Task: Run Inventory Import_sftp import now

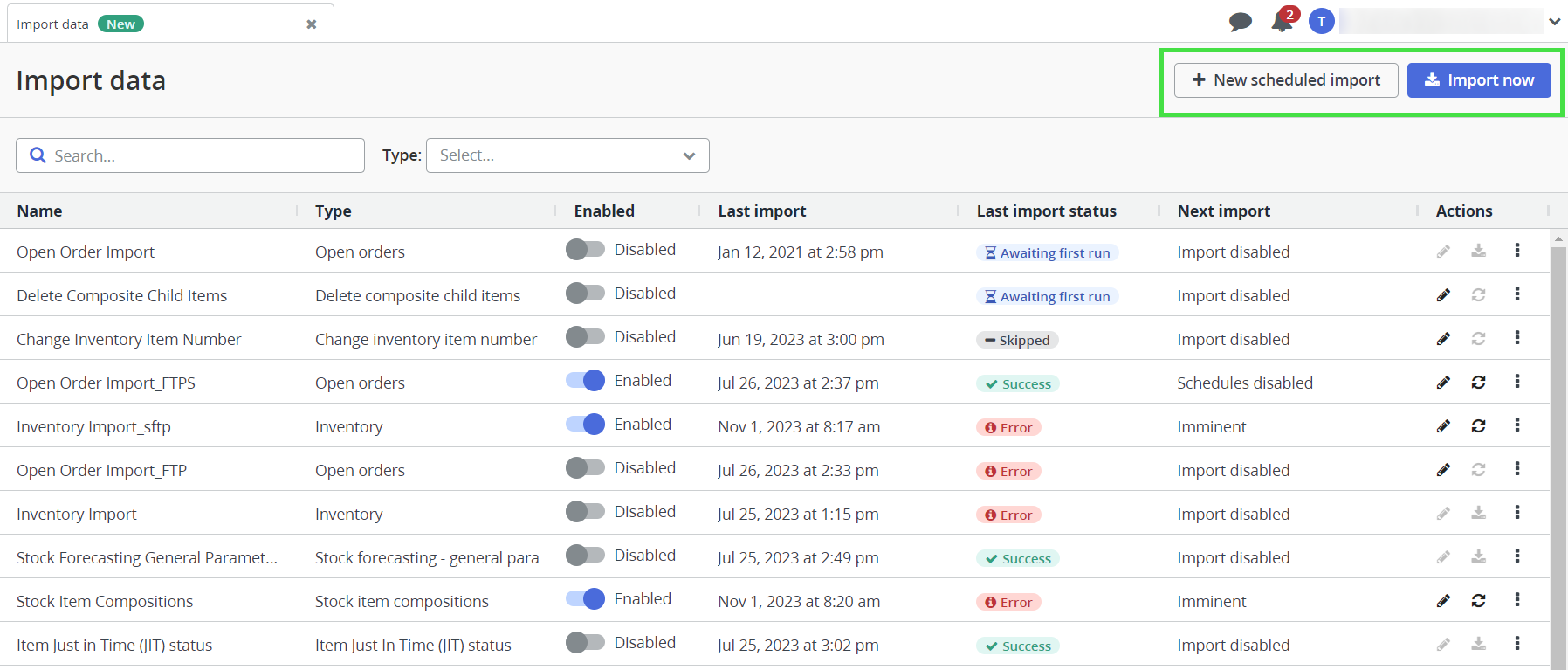Action: pos(1478,425)
